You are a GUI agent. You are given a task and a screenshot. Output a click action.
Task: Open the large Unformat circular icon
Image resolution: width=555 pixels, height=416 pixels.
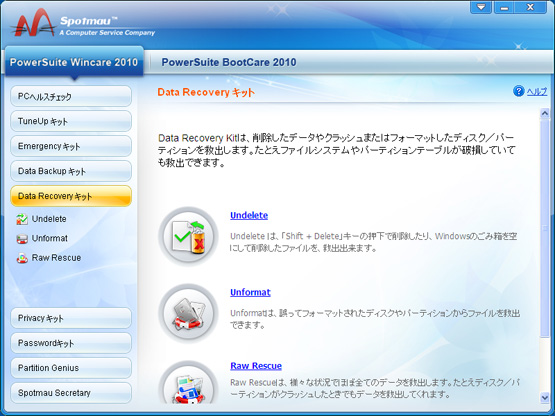[x=188, y=313]
